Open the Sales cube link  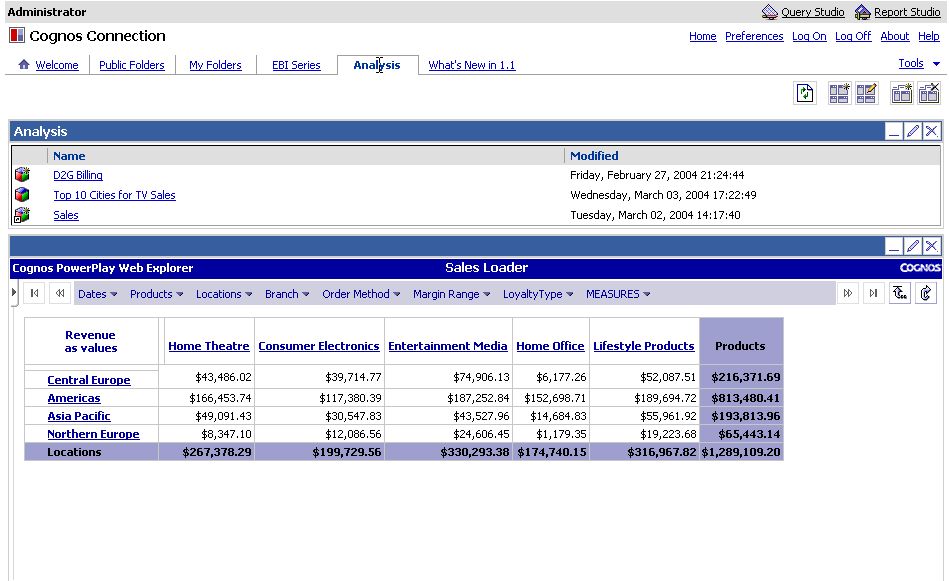pyautogui.click(x=66, y=215)
